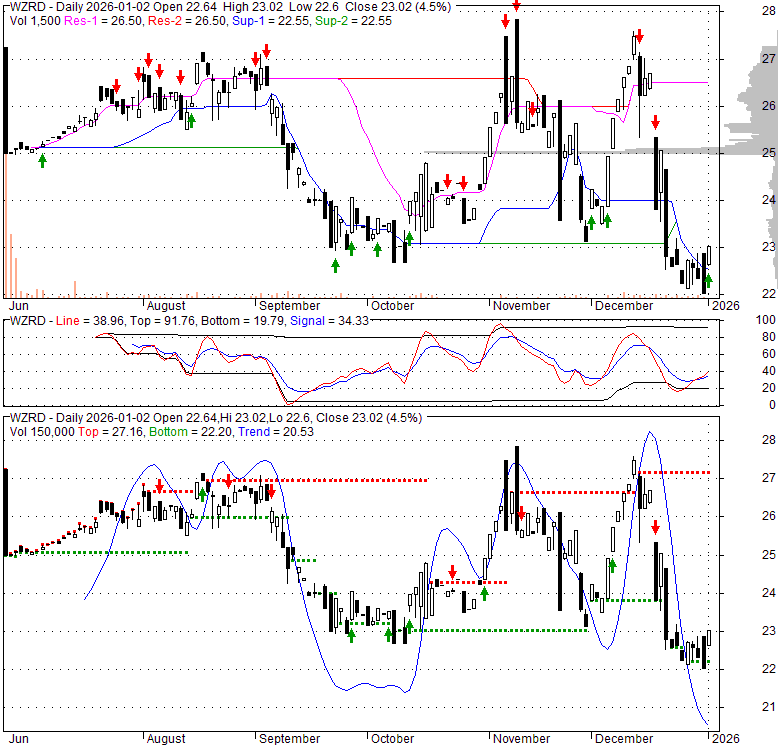Screen dimensions: 780x745
Task: Click the December label on the upper chart's time axis
Action: [x=624, y=306]
